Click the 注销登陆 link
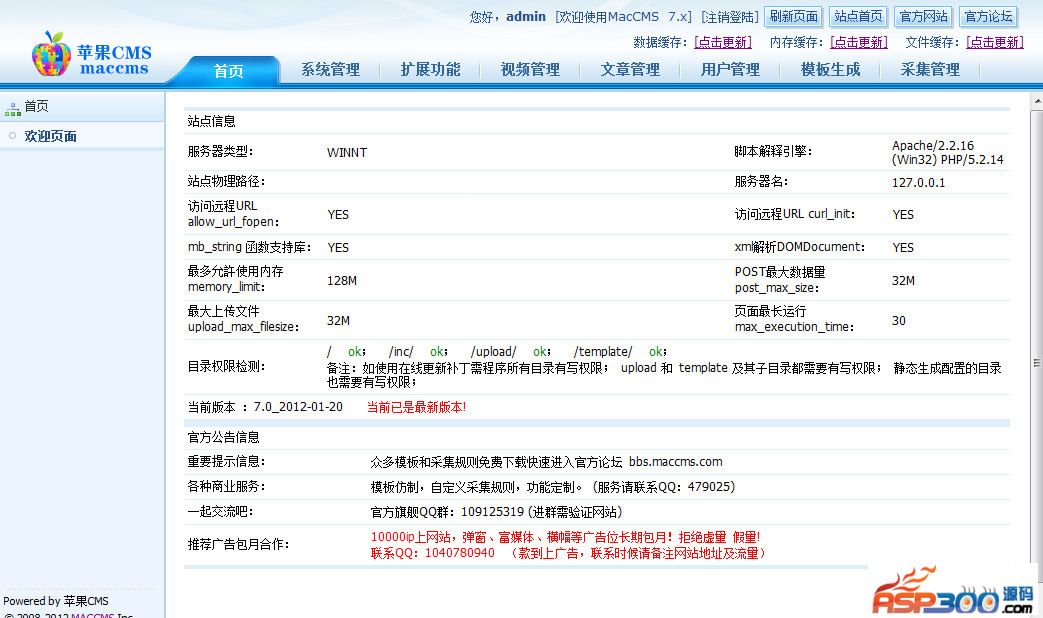The image size is (1043, 618). tap(730, 17)
